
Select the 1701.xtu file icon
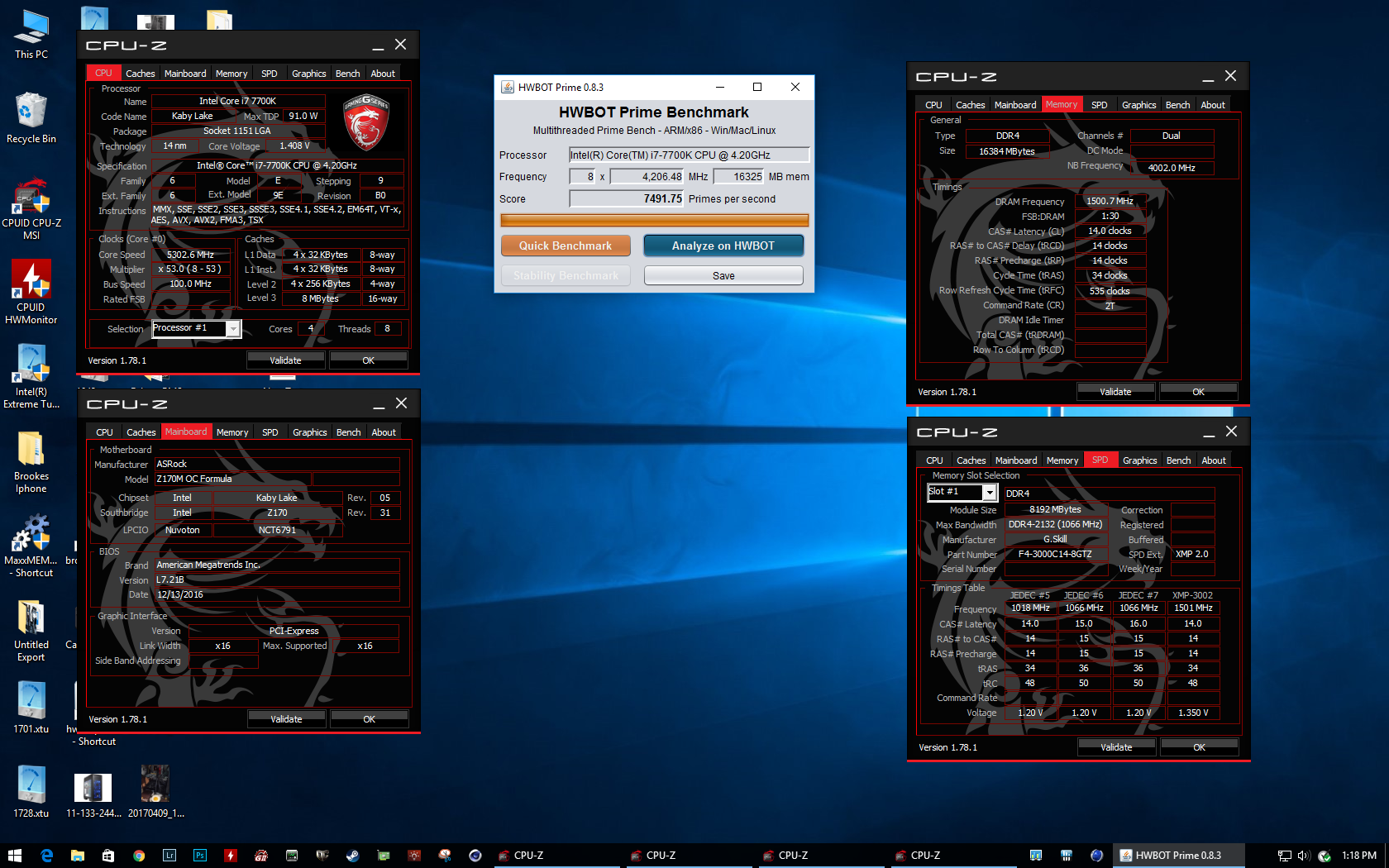click(31, 708)
